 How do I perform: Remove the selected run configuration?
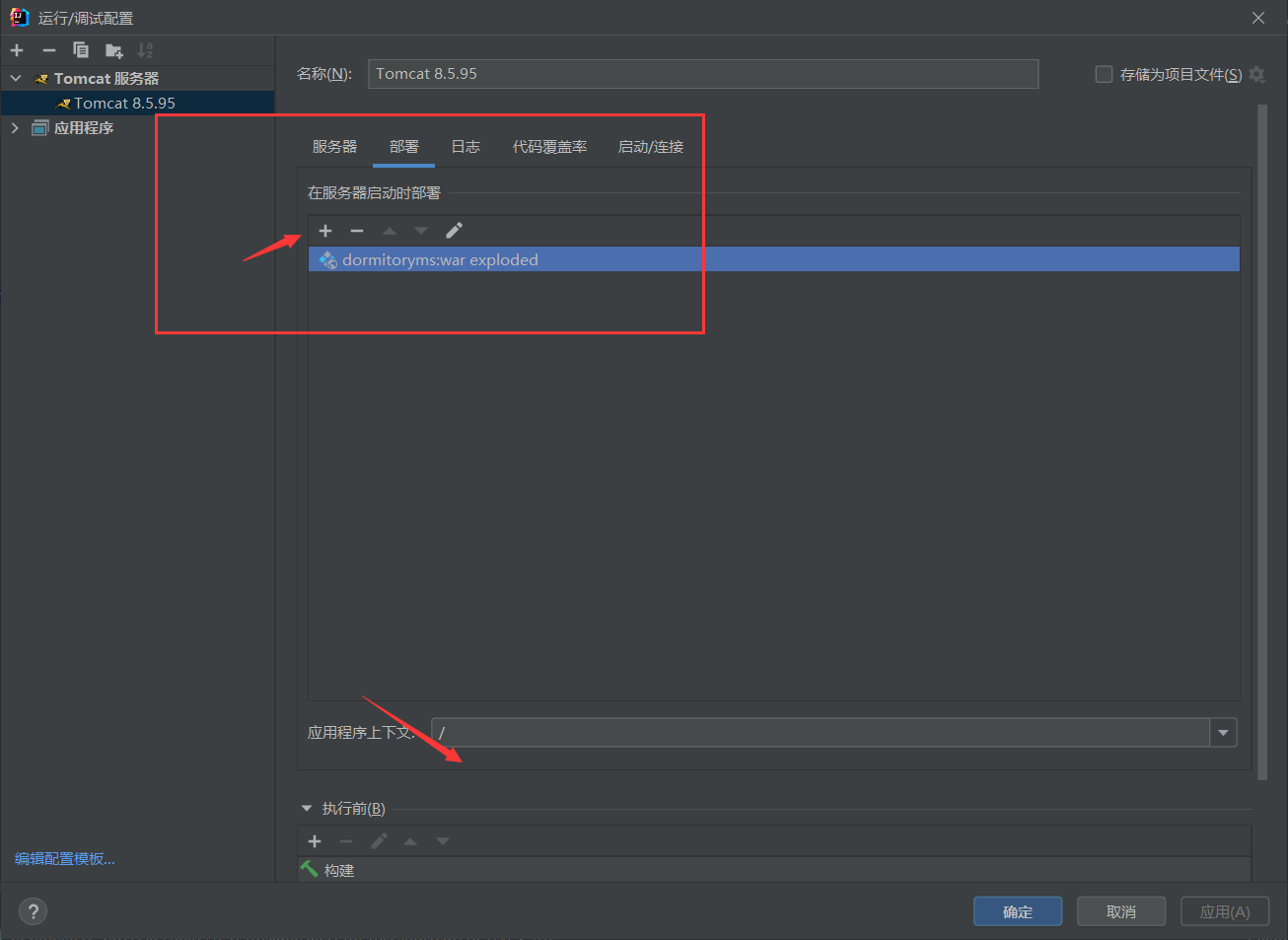click(x=49, y=50)
